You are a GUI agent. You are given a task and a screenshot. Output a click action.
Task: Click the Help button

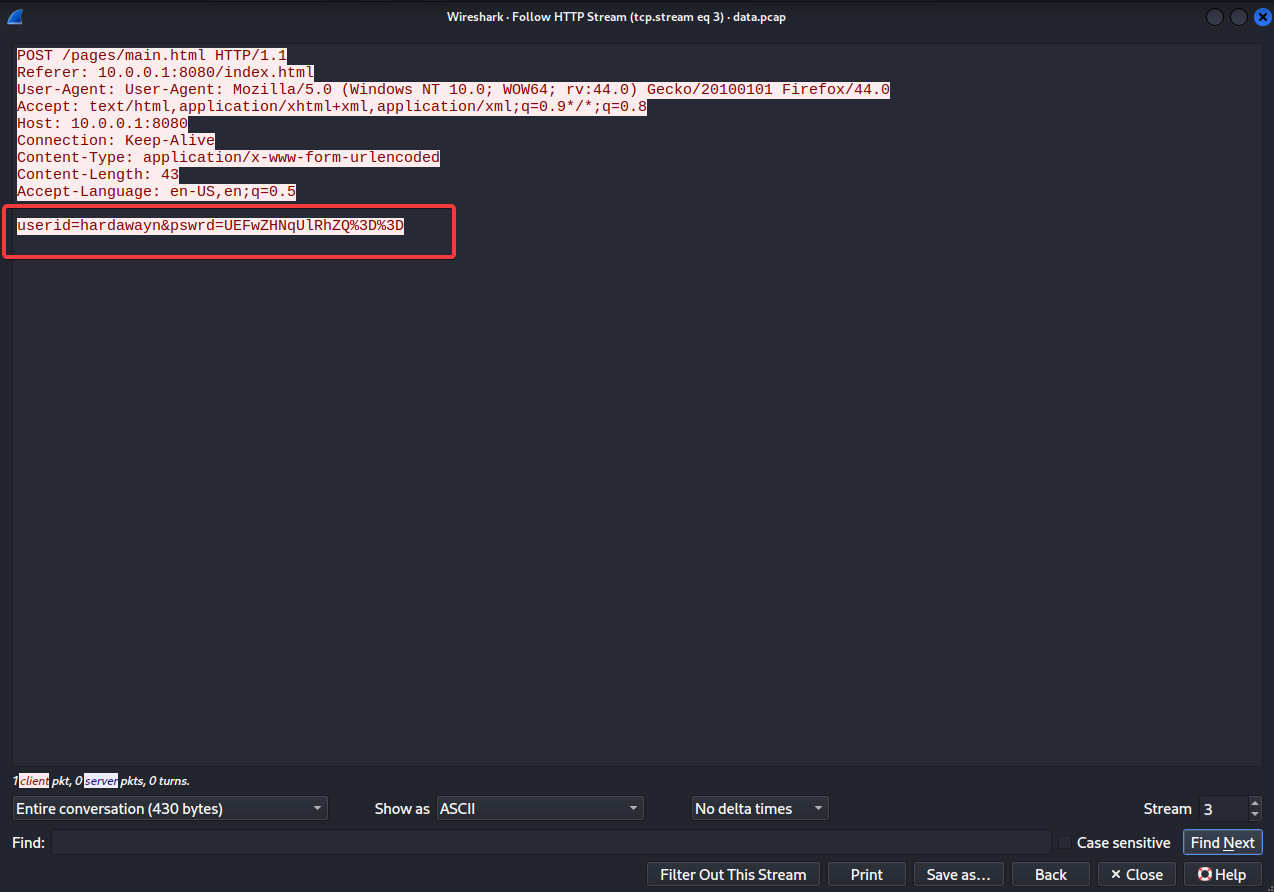(1222, 875)
